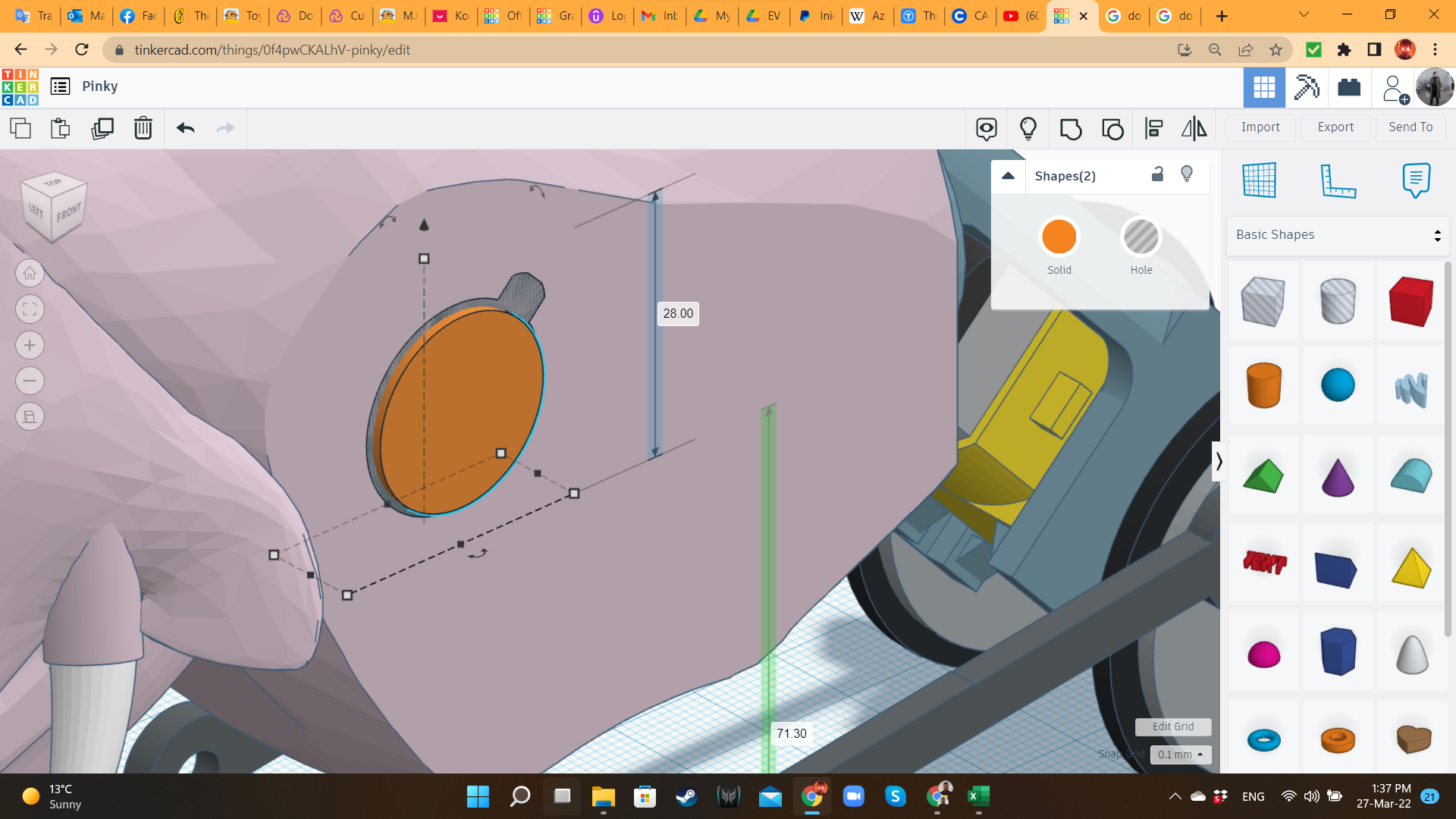The height and width of the screenshot is (819, 1456).
Task: Click the Delete trash can icon
Action: click(143, 128)
